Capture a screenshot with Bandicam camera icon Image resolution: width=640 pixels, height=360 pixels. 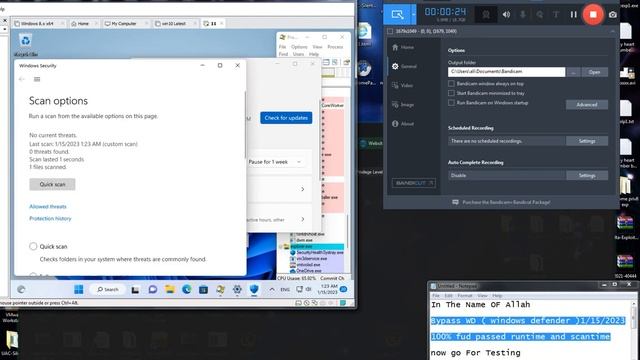613,15
